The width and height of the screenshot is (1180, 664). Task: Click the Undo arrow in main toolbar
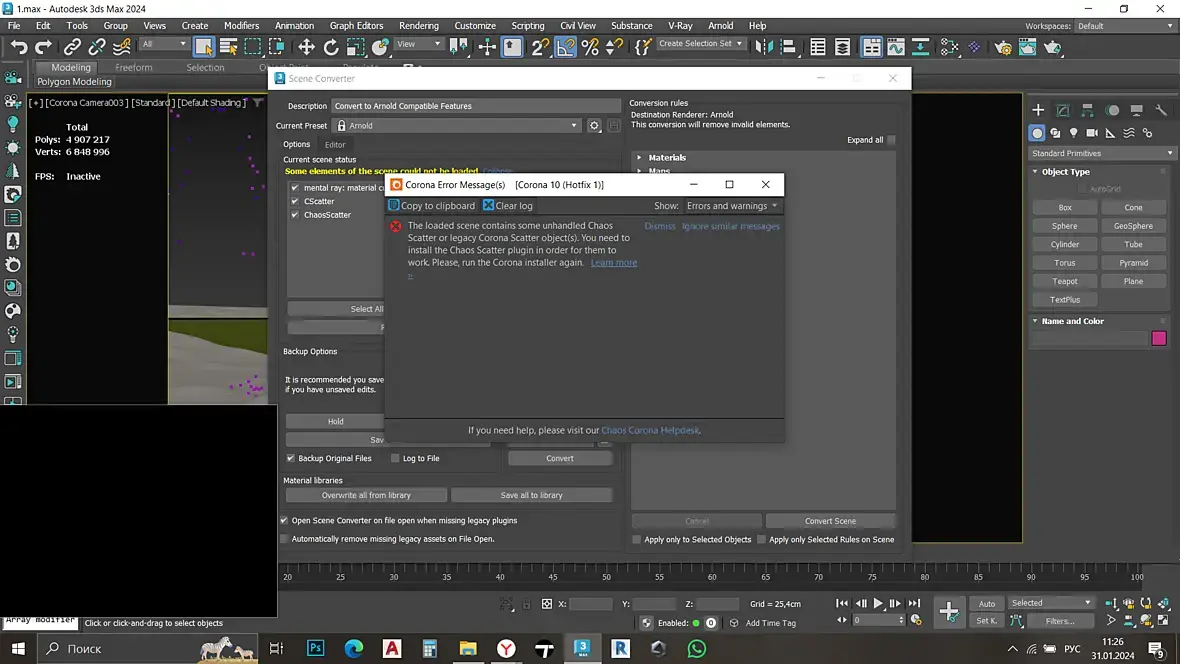18,47
